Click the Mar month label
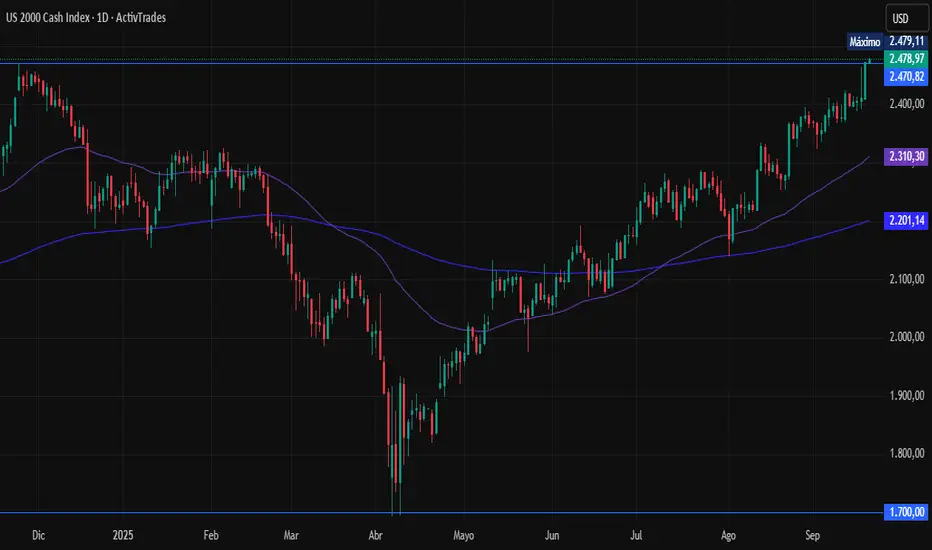This screenshot has width=932, height=550. coord(291,535)
